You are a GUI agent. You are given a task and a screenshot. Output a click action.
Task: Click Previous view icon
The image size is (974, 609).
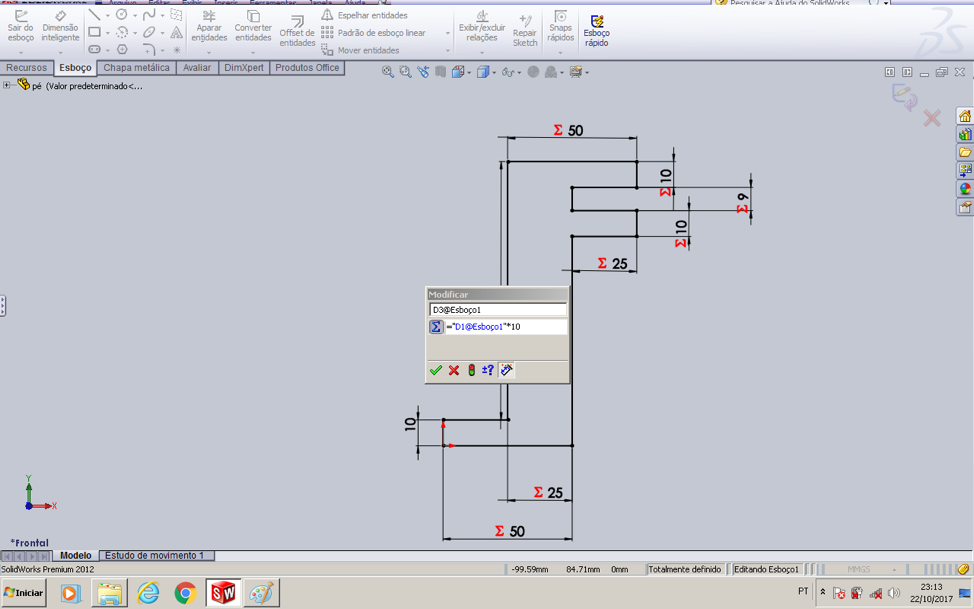point(423,72)
